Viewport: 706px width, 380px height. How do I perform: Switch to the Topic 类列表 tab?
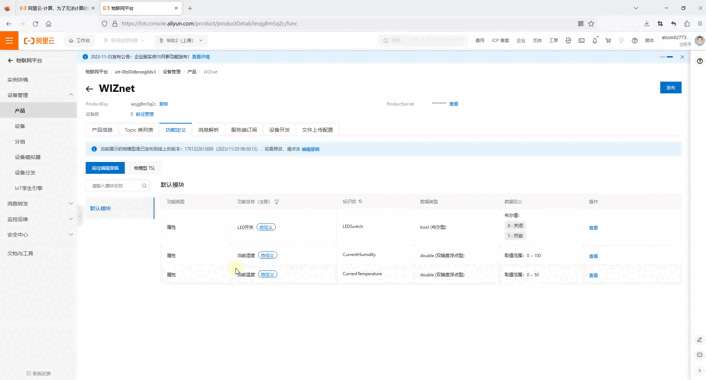point(139,130)
